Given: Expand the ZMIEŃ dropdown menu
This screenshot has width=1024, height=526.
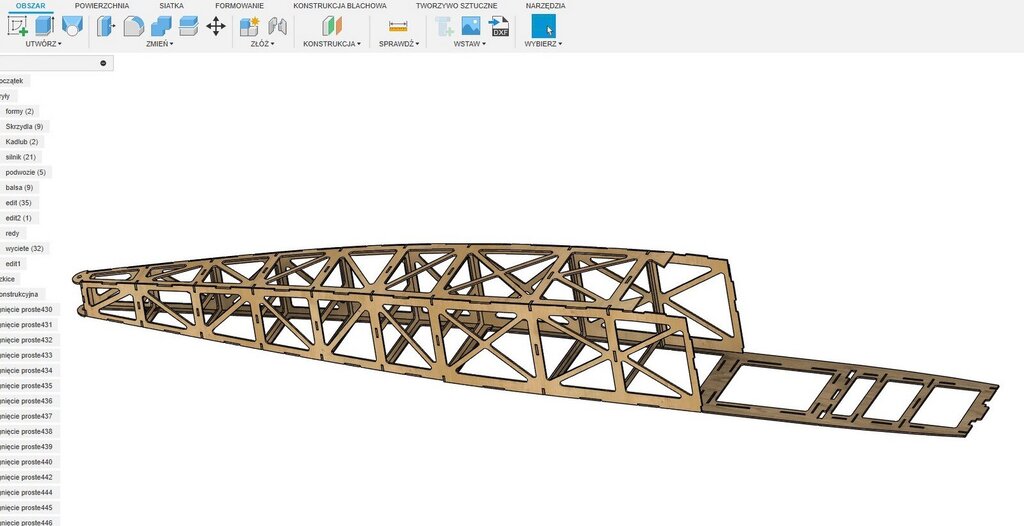Looking at the screenshot, I should coord(159,44).
